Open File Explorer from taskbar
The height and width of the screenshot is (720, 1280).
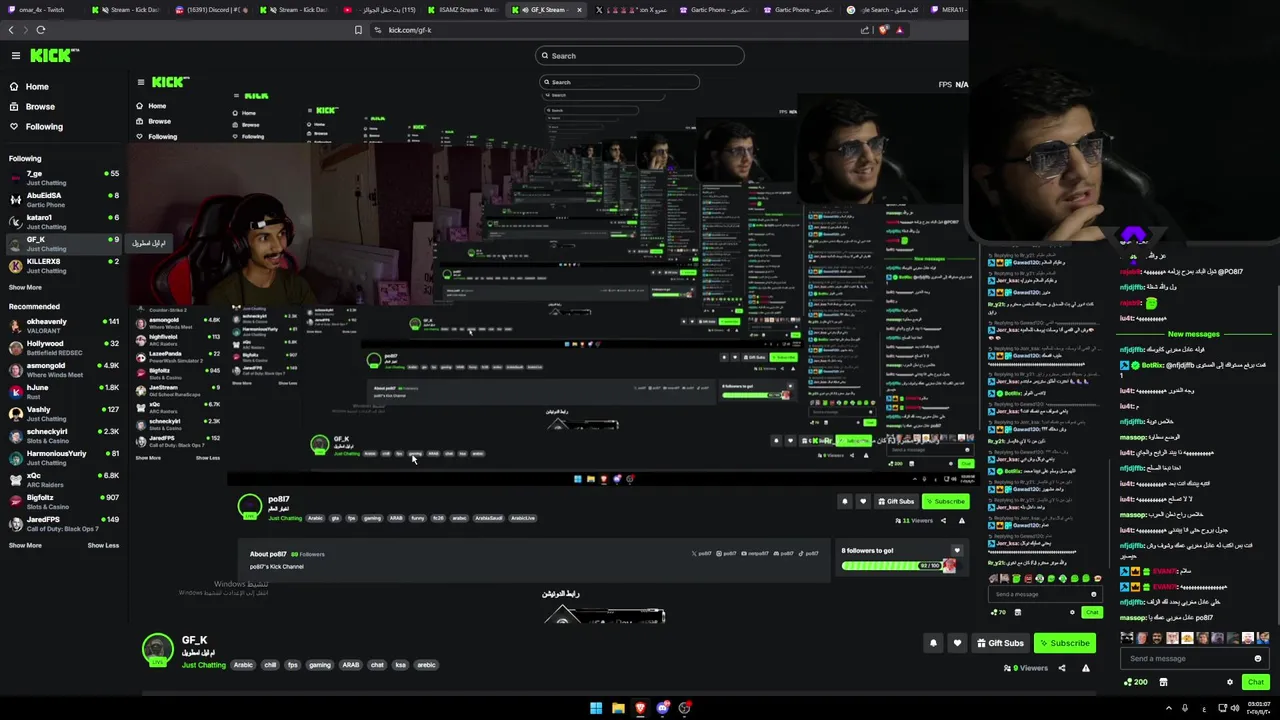[x=618, y=708]
